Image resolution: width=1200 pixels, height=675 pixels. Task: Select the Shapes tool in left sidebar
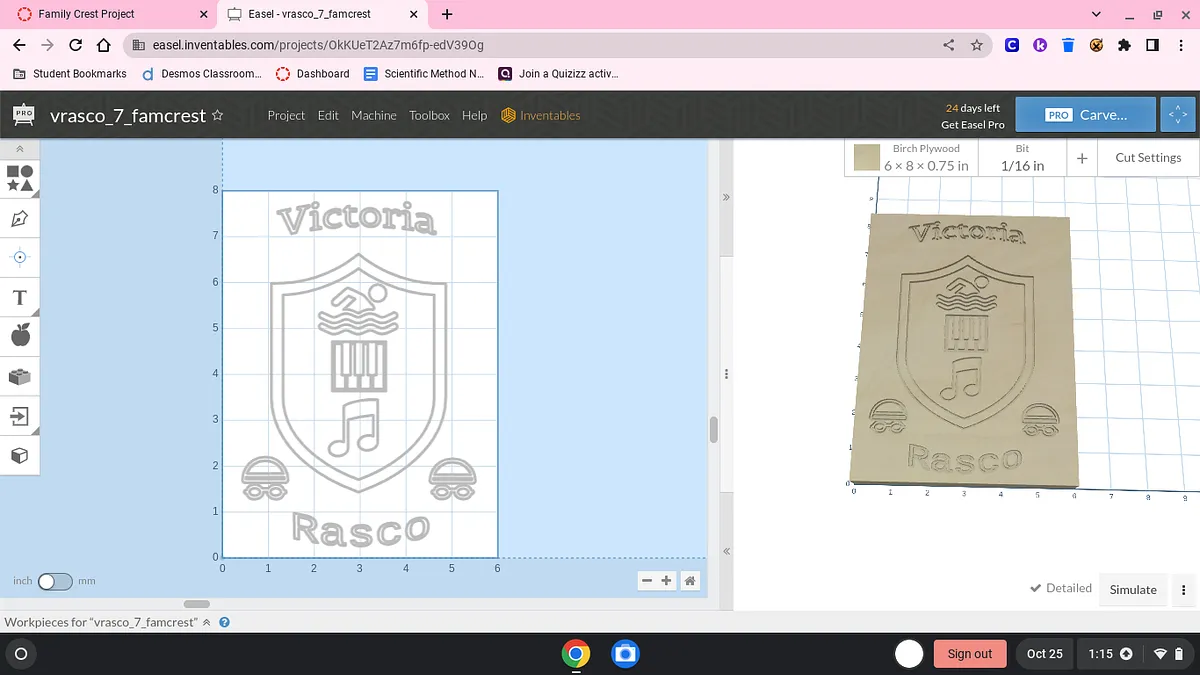20,178
